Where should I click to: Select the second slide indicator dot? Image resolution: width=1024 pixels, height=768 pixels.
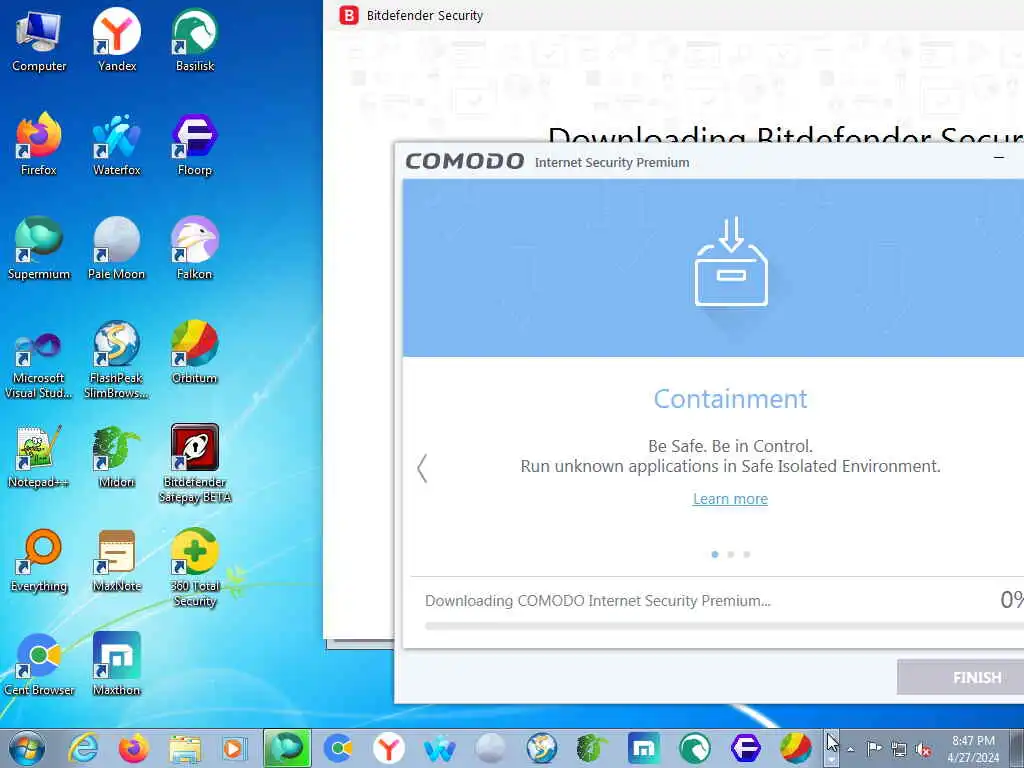pyautogui.click(x=731, y=554)
